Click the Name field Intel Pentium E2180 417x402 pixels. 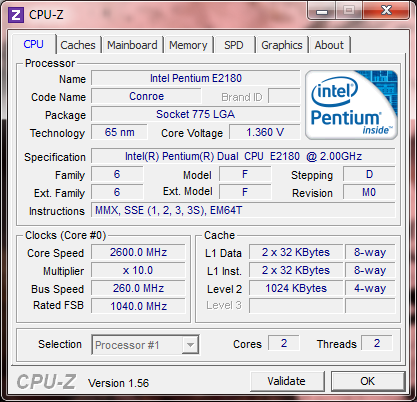[196, 78]
